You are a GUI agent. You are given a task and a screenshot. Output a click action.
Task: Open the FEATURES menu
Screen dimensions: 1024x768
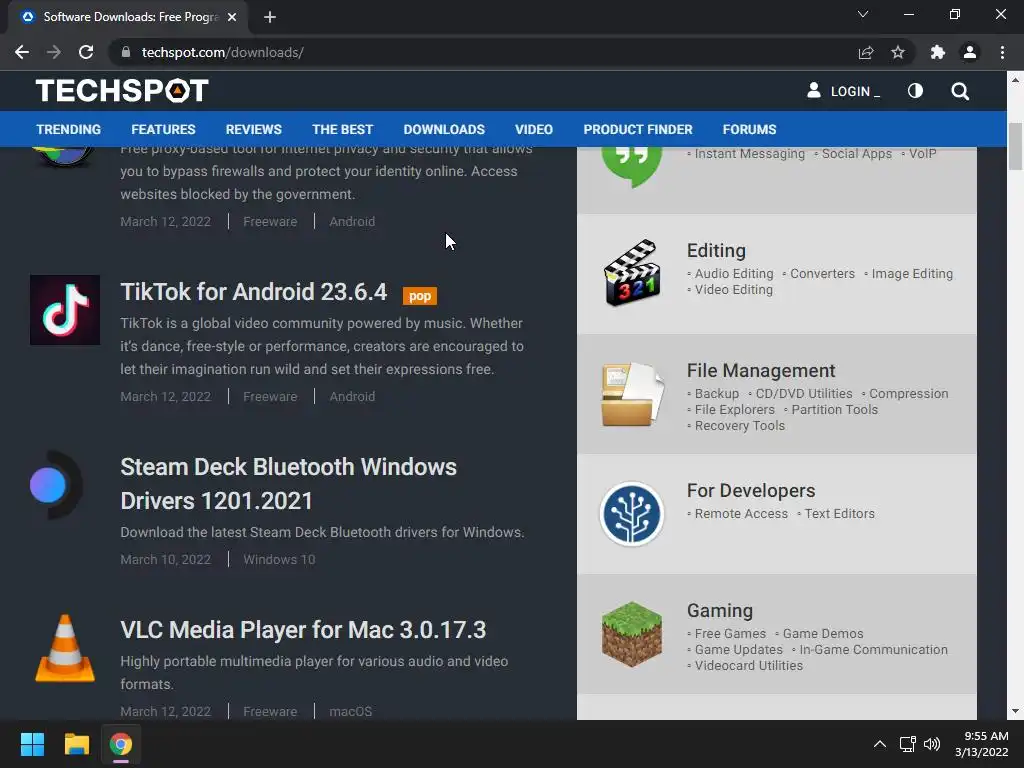pos(163,129)
